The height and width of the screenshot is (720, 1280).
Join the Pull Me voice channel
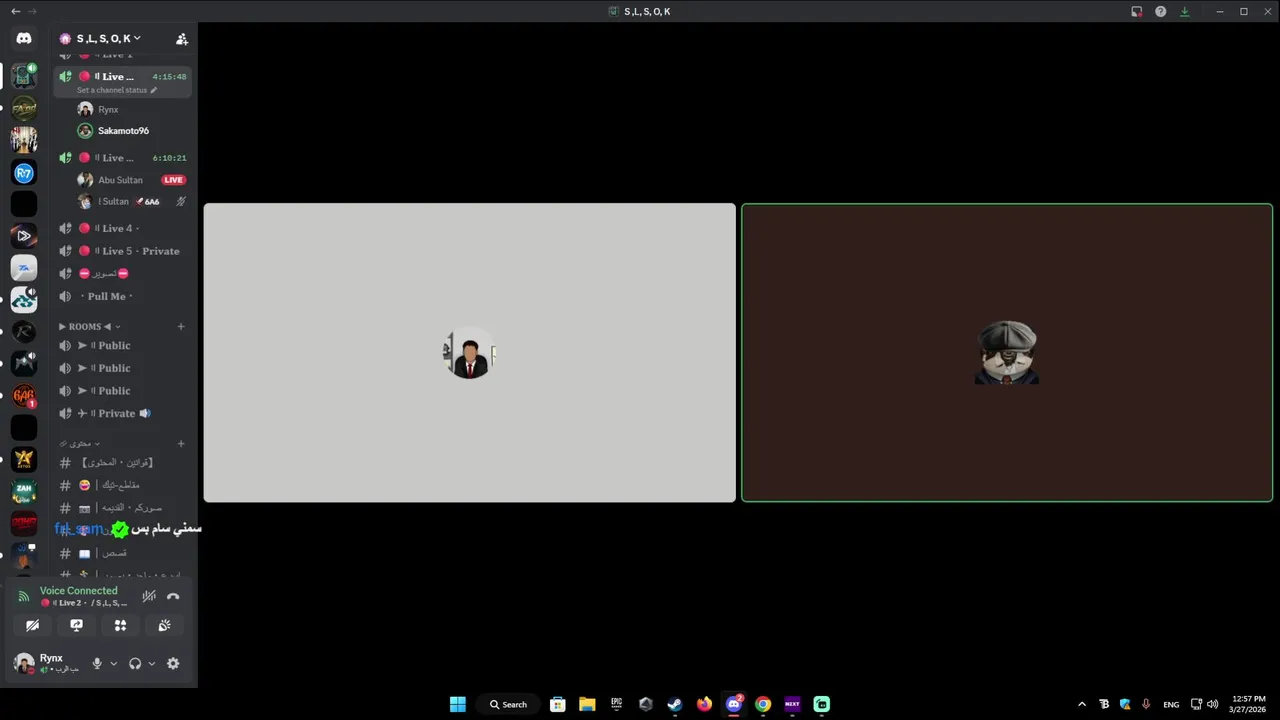pyautogui.click(x=122, y=296)
